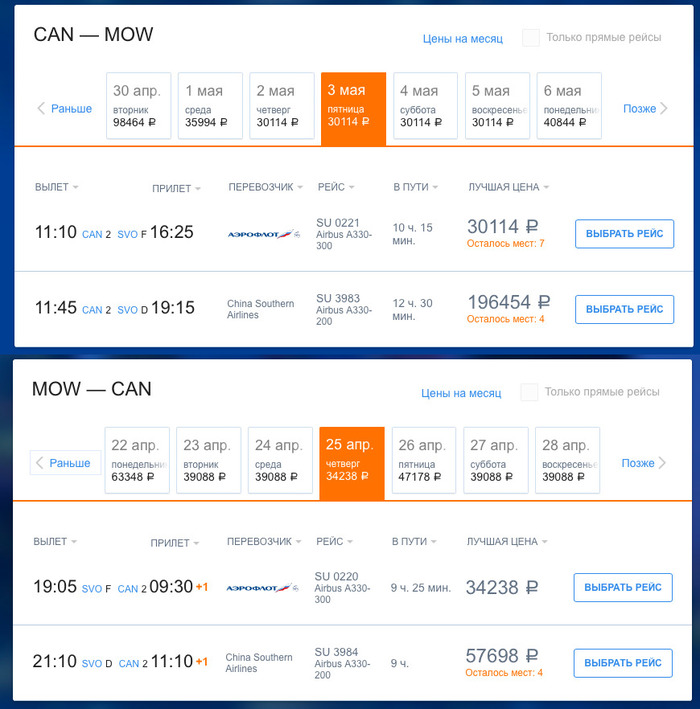Open 'Цены на месяц' for CAN — MOW
This screenshot has height=709, width=700.
click(462, 39)
